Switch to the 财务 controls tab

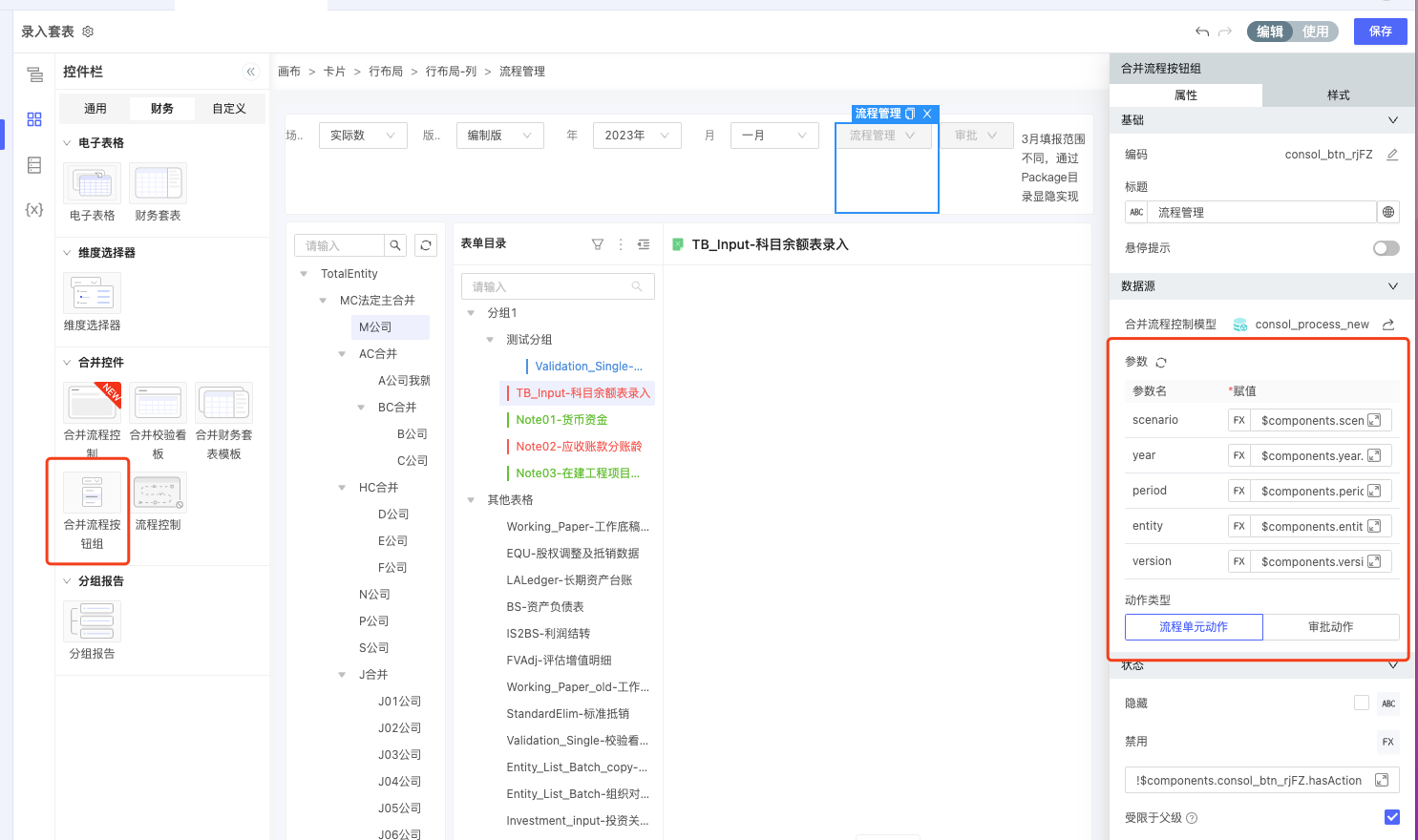tap(162, 109)
